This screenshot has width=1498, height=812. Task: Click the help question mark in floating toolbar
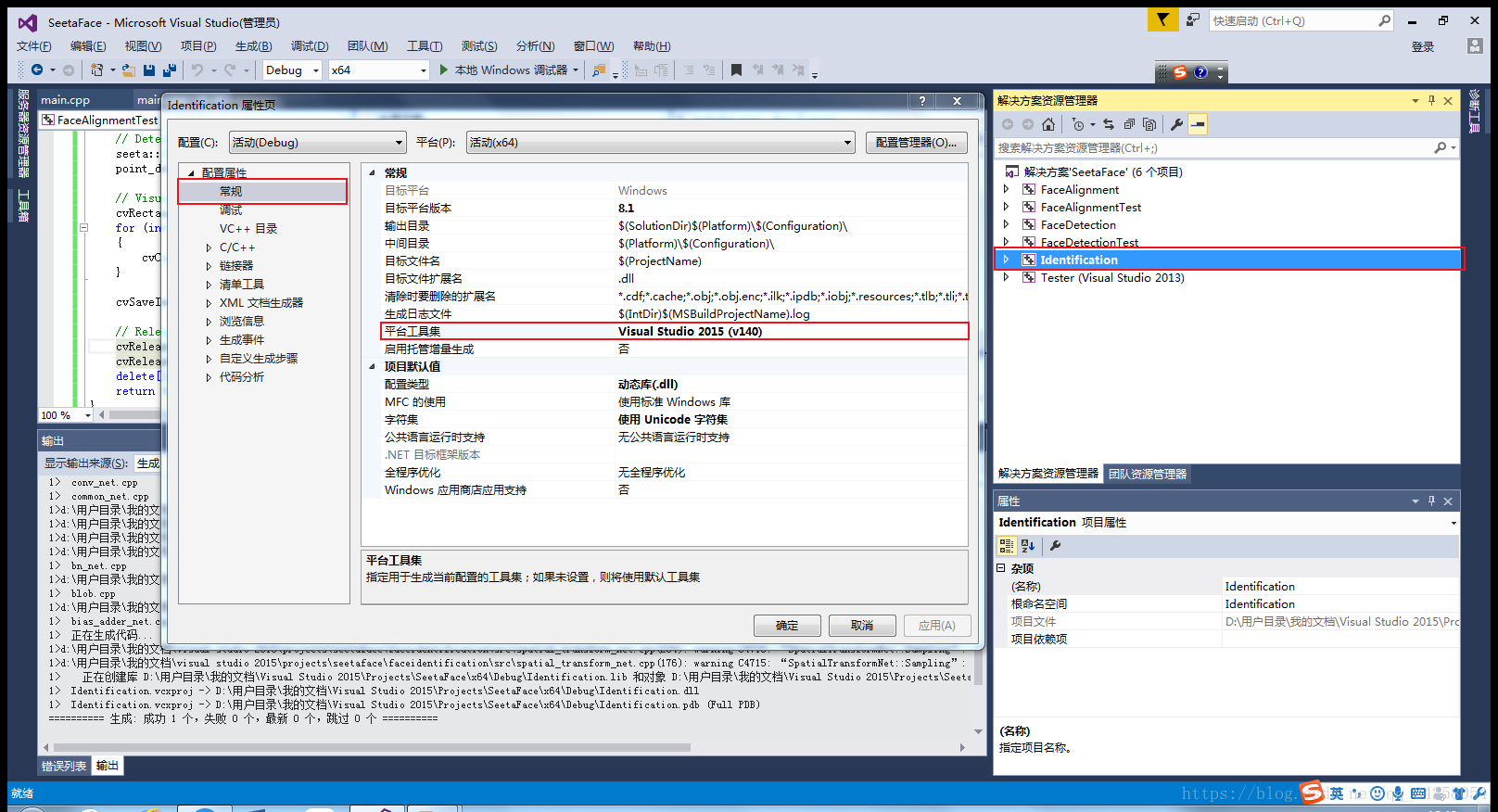click(x=1200, y=72)
